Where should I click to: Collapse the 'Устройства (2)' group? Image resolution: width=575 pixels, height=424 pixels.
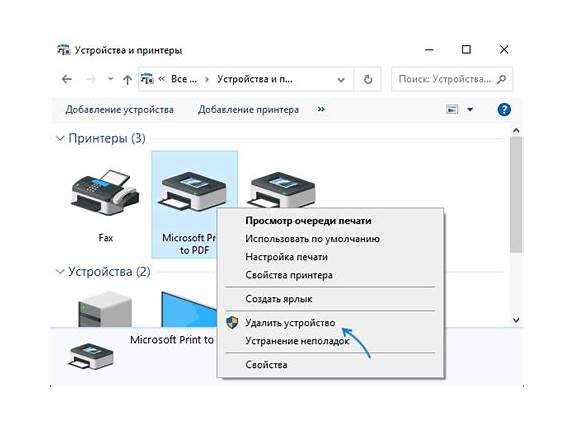point(60,272)
